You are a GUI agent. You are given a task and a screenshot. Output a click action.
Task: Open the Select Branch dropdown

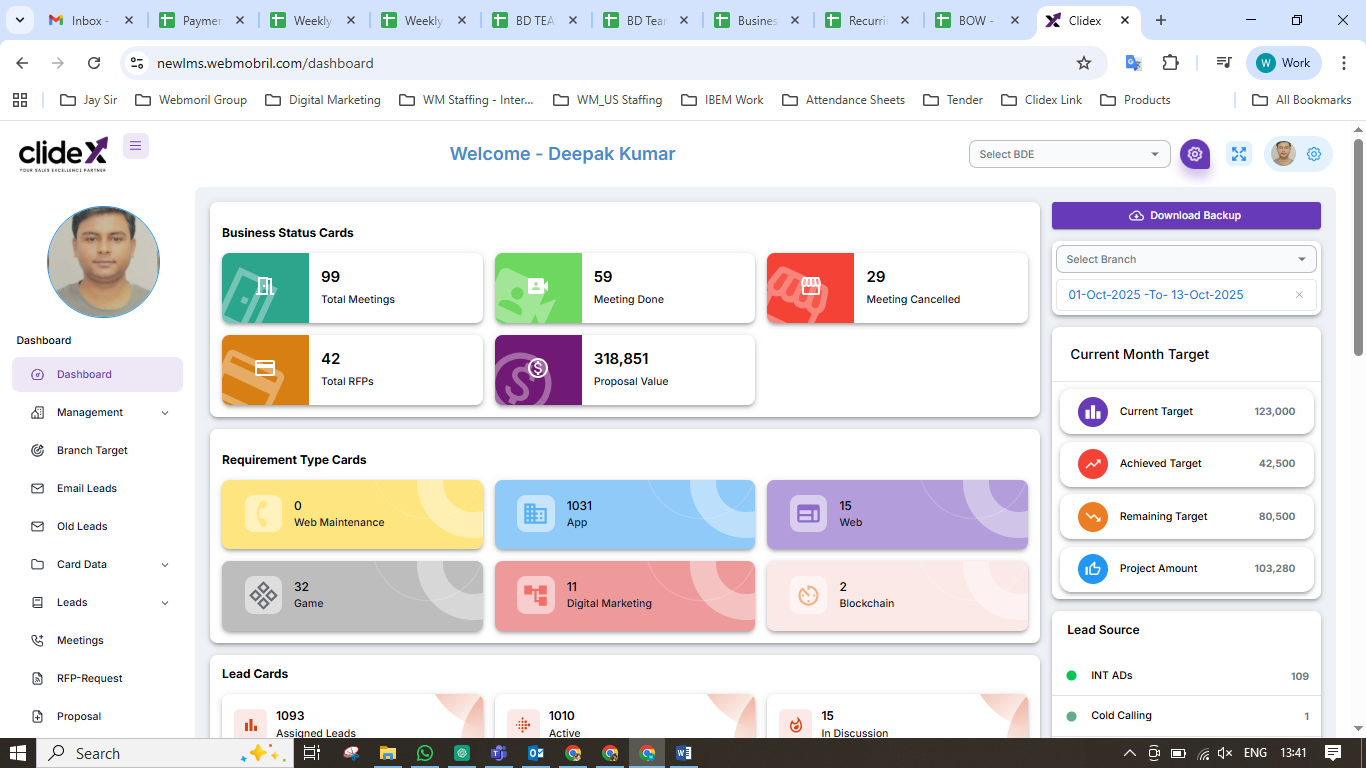pos(1186,259)
